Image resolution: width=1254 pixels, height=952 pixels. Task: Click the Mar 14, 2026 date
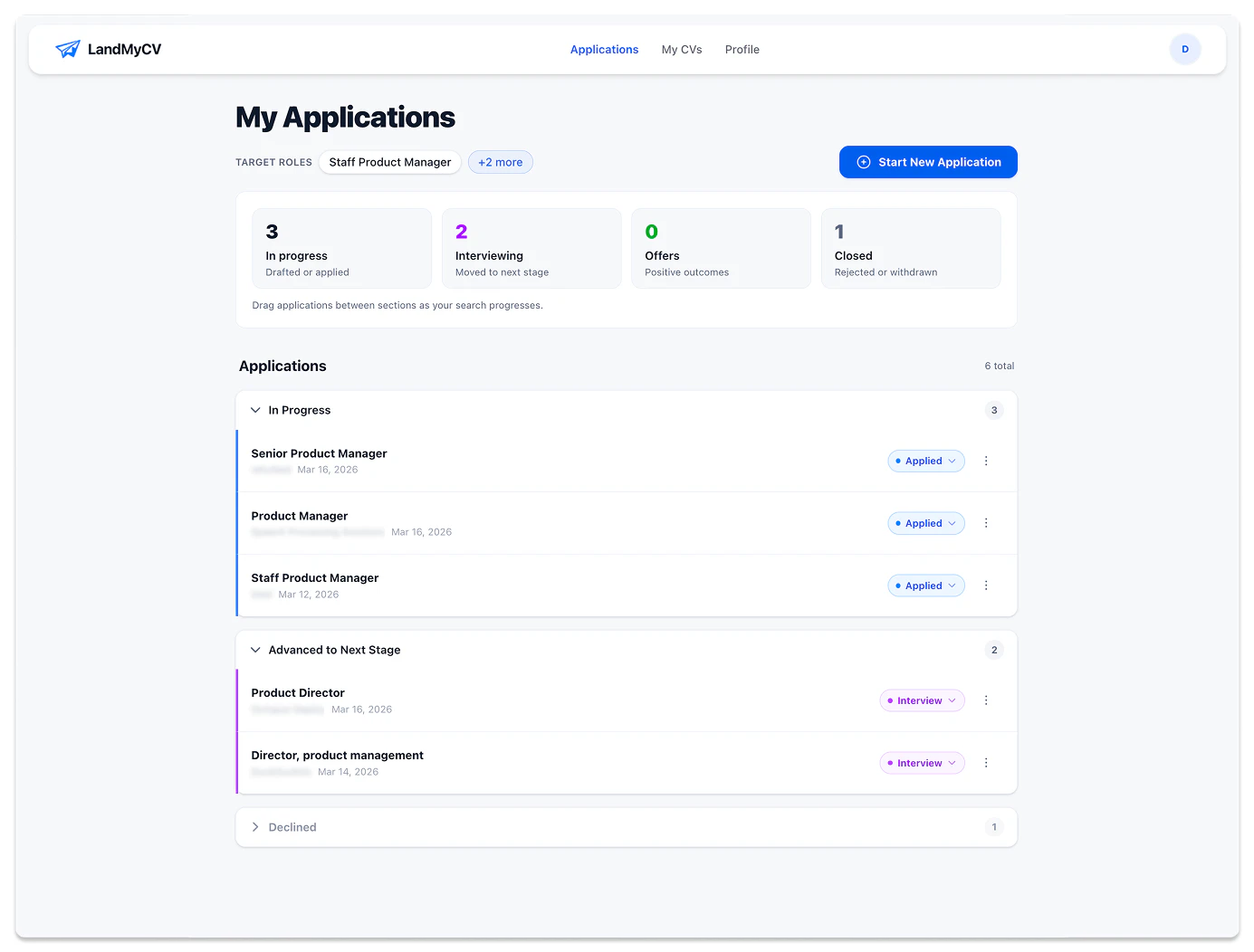349,772
